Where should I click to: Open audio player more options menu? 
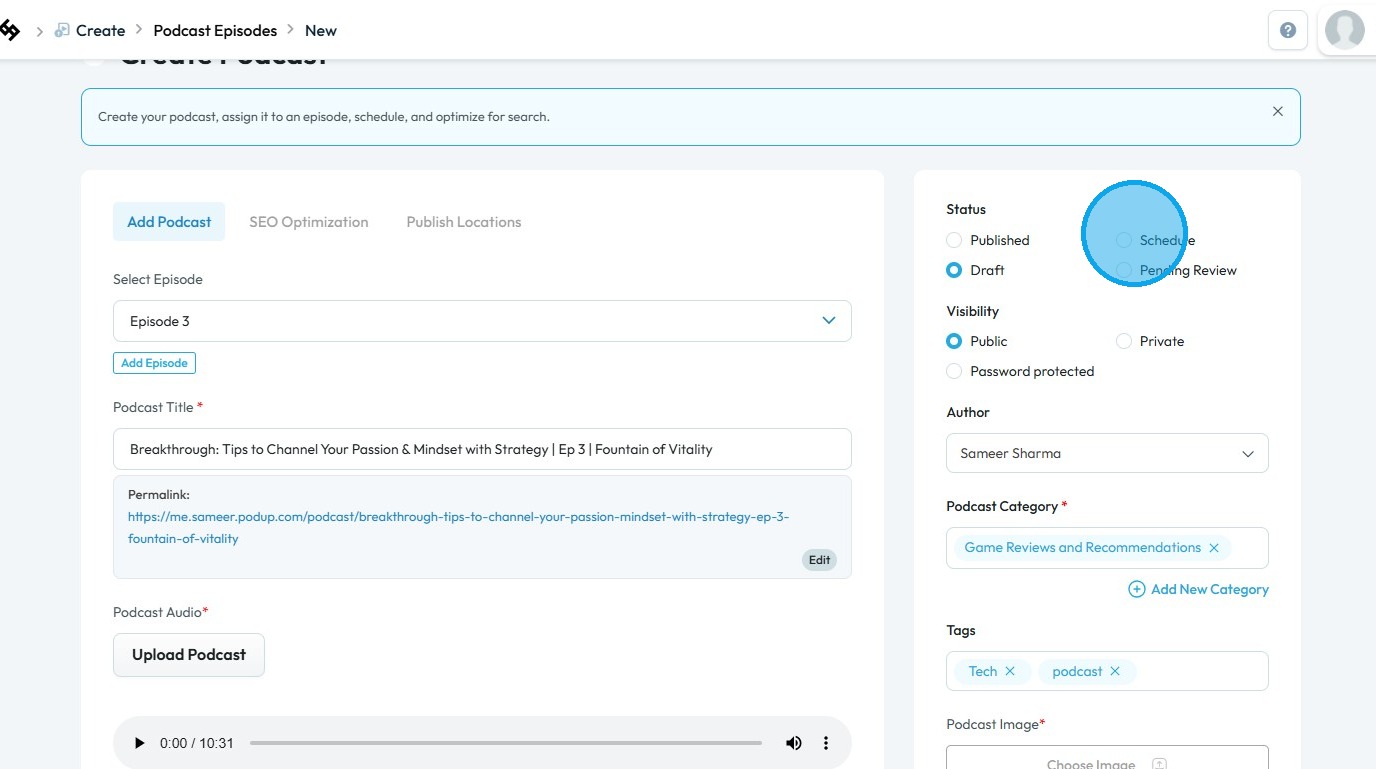pos(826,743)
